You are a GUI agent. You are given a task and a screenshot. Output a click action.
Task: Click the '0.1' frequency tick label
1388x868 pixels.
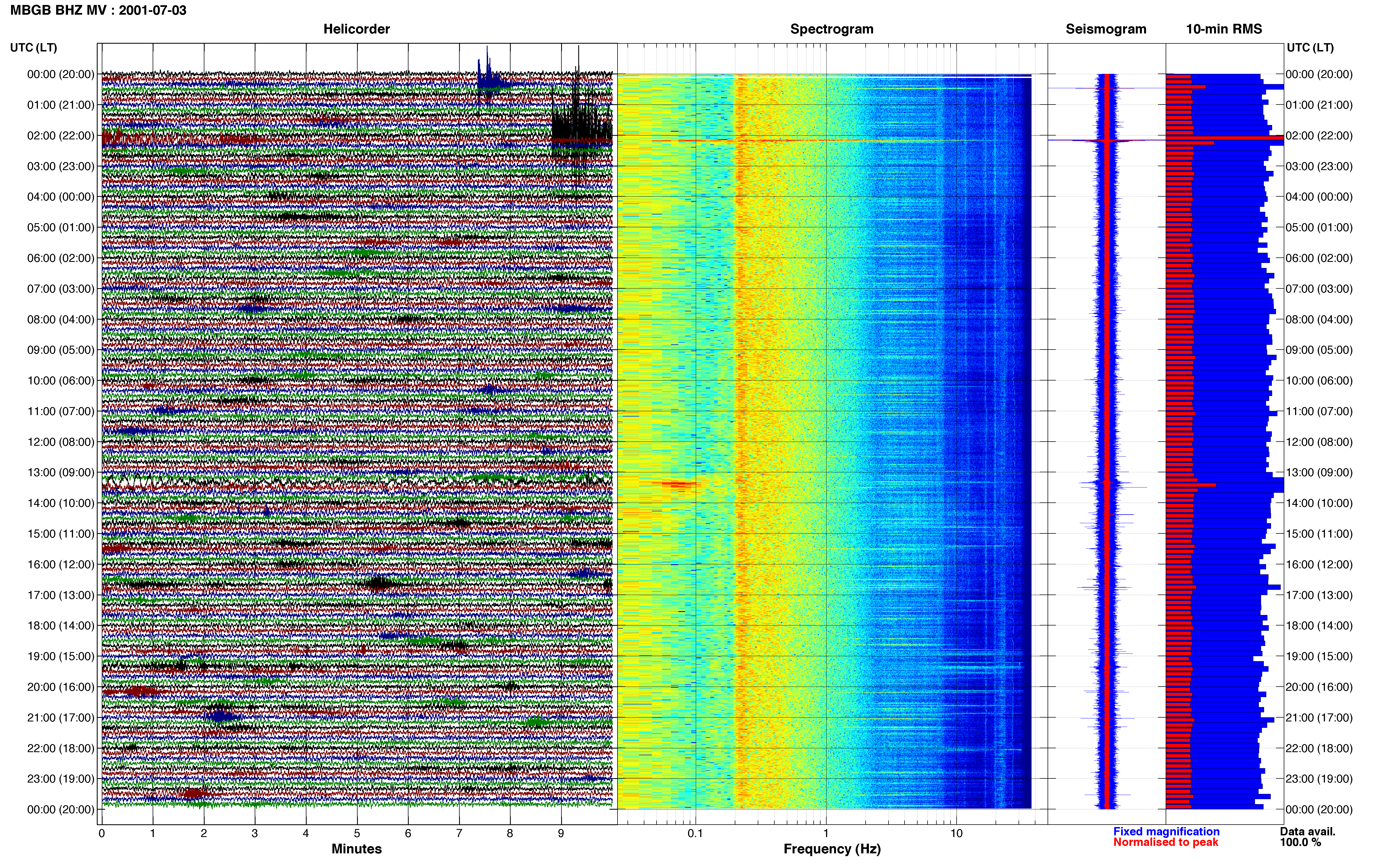tap(695, 833)
